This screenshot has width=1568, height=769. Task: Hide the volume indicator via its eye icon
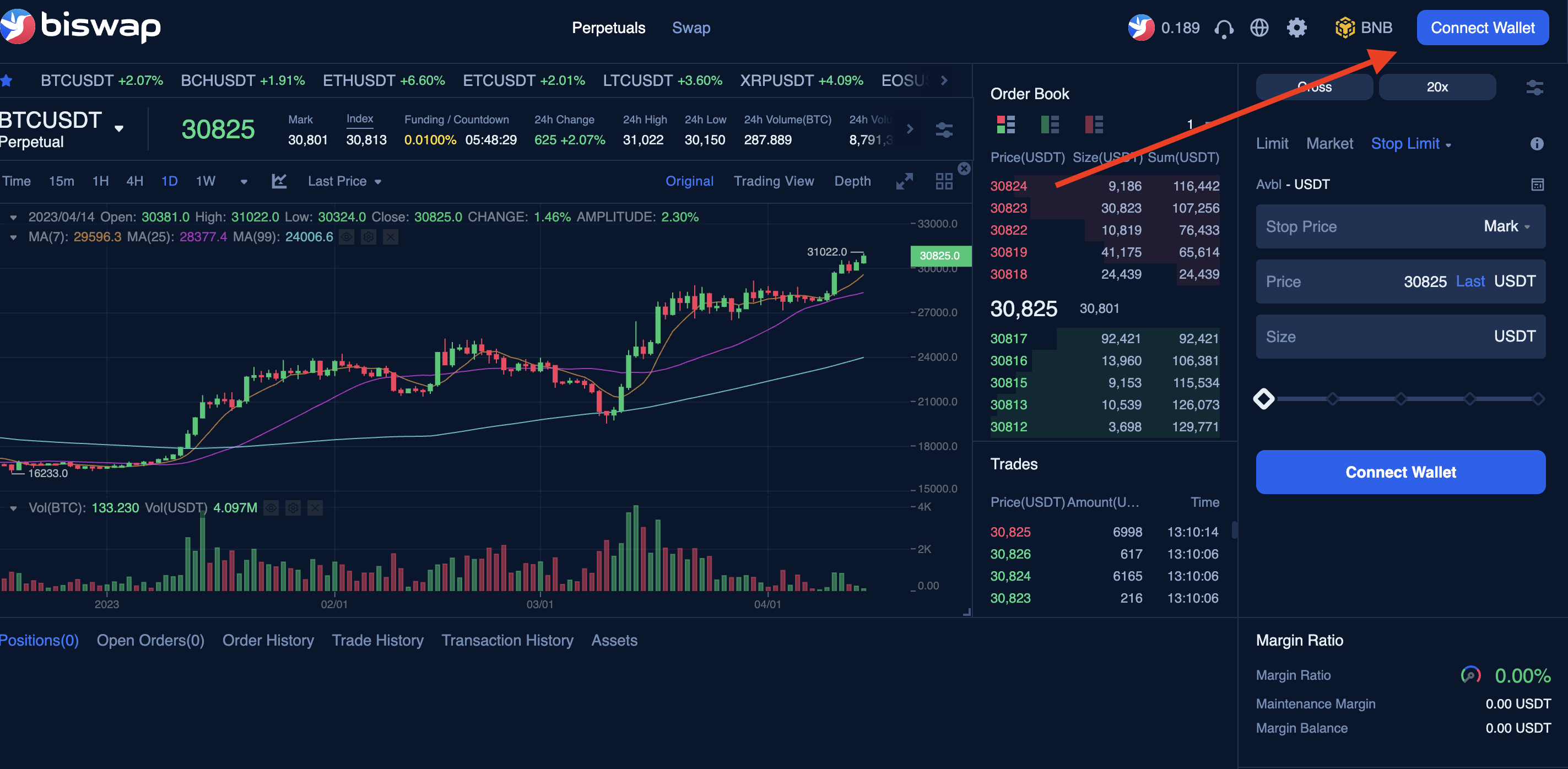pos(272,507)
